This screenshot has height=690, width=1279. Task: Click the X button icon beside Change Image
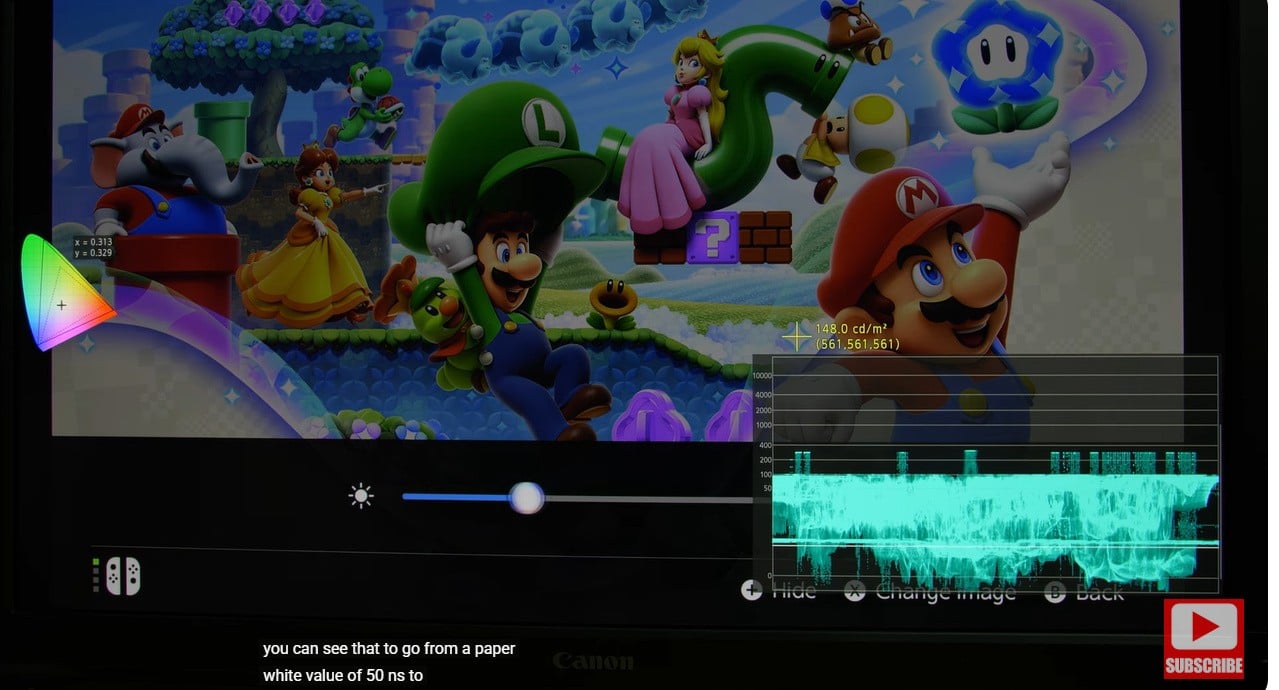[x=854, y=591]
